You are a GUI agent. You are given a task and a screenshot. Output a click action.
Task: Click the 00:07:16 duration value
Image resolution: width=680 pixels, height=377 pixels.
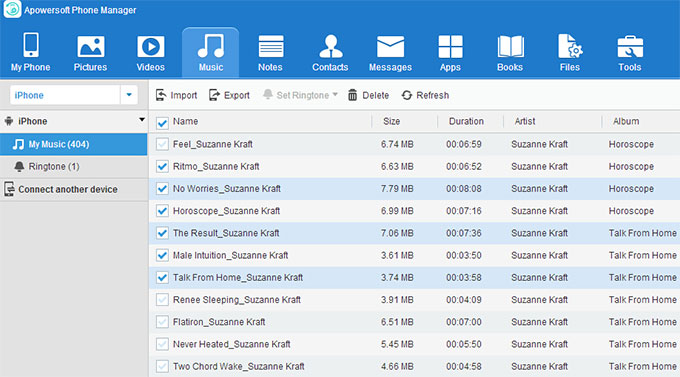point(464,211)
